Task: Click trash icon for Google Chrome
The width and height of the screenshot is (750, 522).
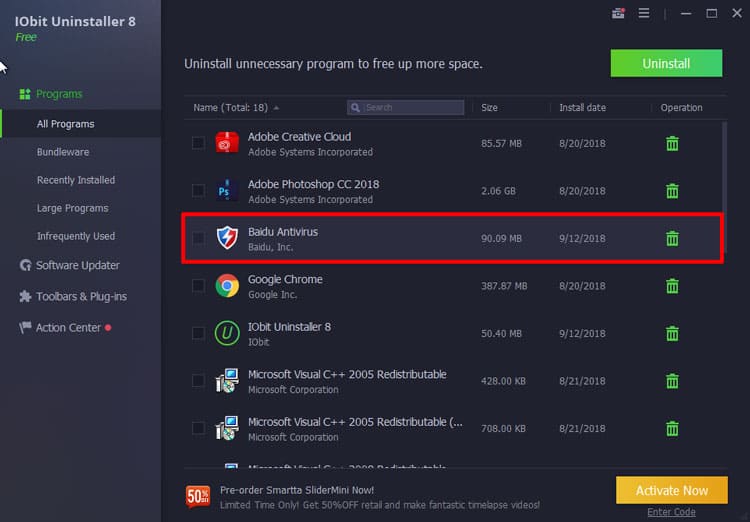Action: (x=672, y=286)
